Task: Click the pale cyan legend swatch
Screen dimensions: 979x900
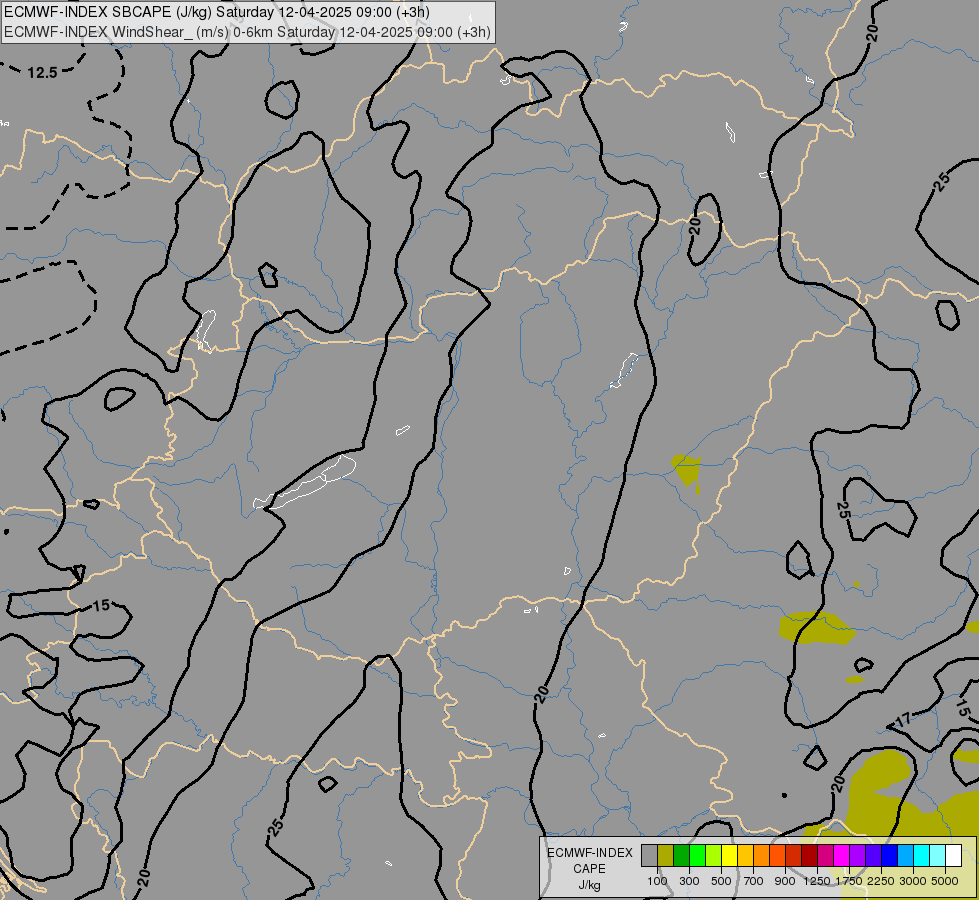Action: 937,855
